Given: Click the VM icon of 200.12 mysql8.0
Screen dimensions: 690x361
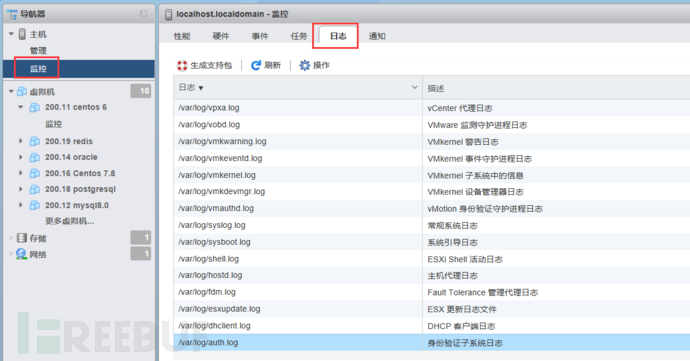Looking at the screenshot, I should pos(35,205).
